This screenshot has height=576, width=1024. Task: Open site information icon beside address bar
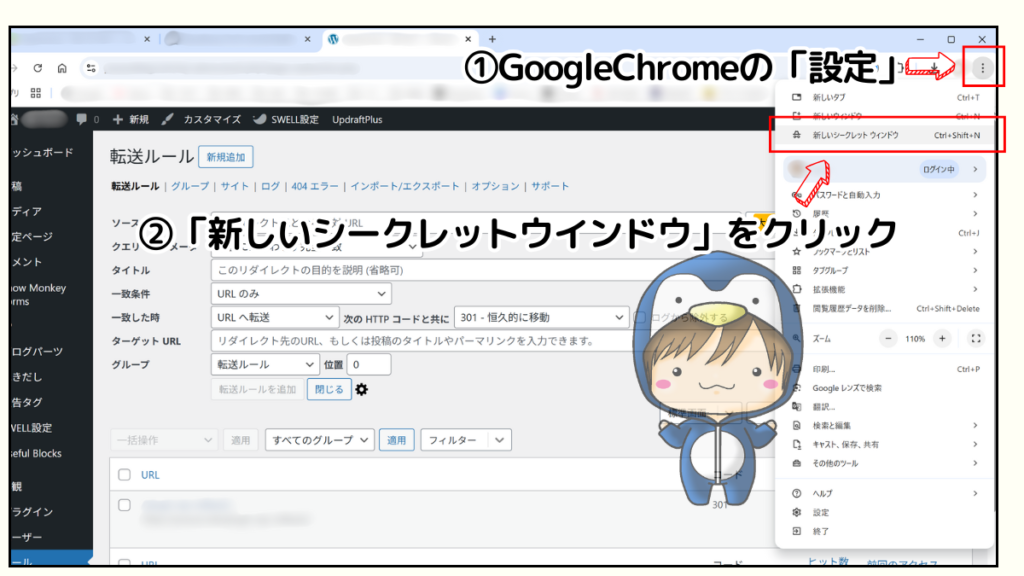coord(91,68)
